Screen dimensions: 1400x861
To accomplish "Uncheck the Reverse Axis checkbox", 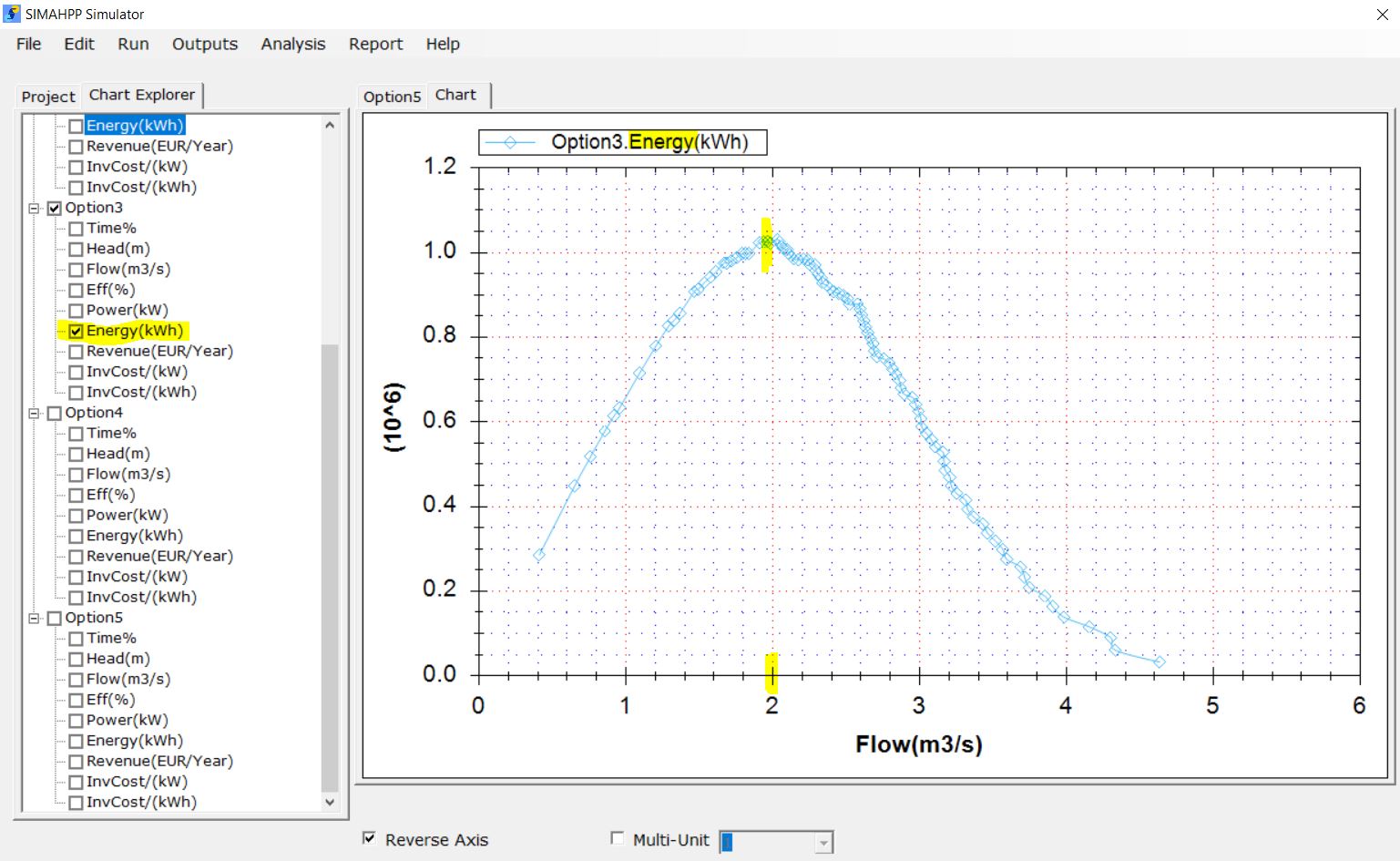I will click(x=369, y=838).
